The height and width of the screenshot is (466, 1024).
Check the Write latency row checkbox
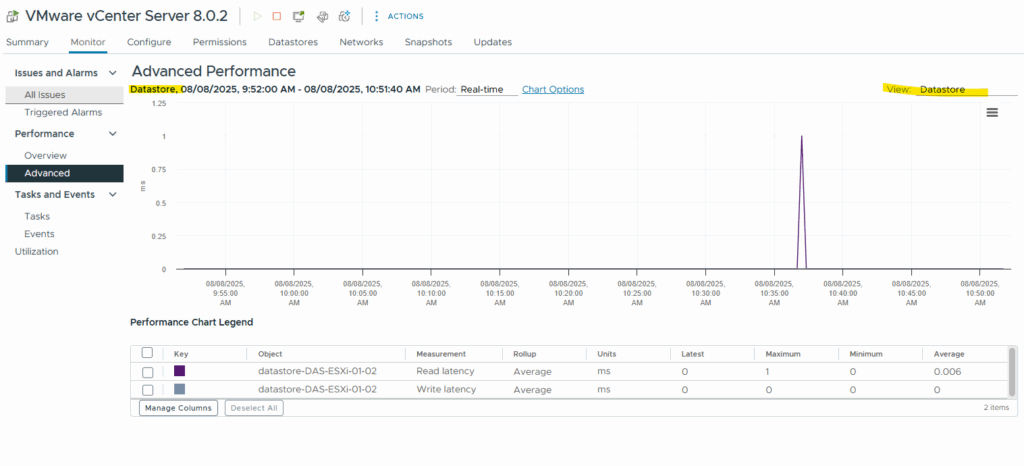148,390
